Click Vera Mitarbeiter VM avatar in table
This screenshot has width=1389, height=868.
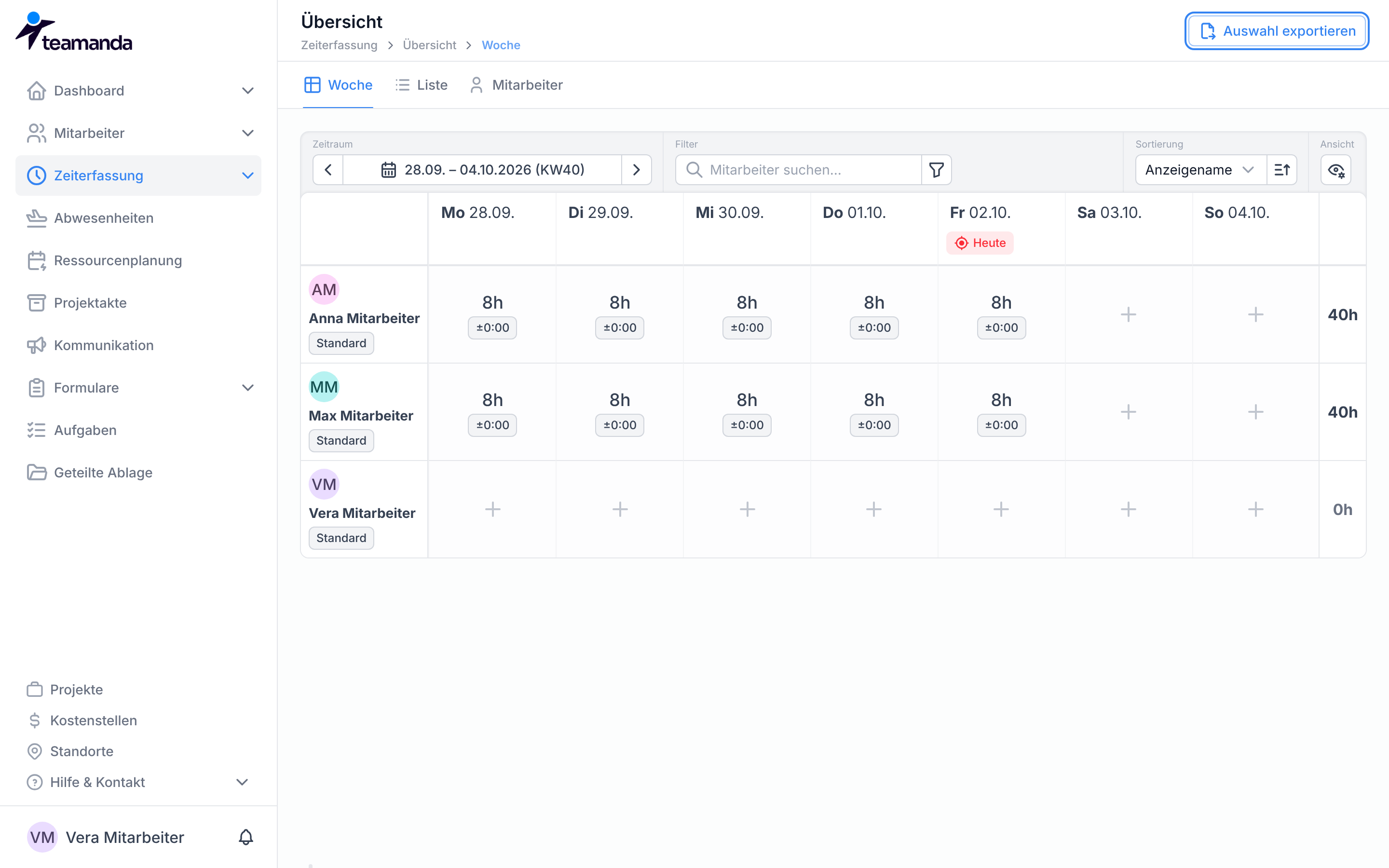324,485
